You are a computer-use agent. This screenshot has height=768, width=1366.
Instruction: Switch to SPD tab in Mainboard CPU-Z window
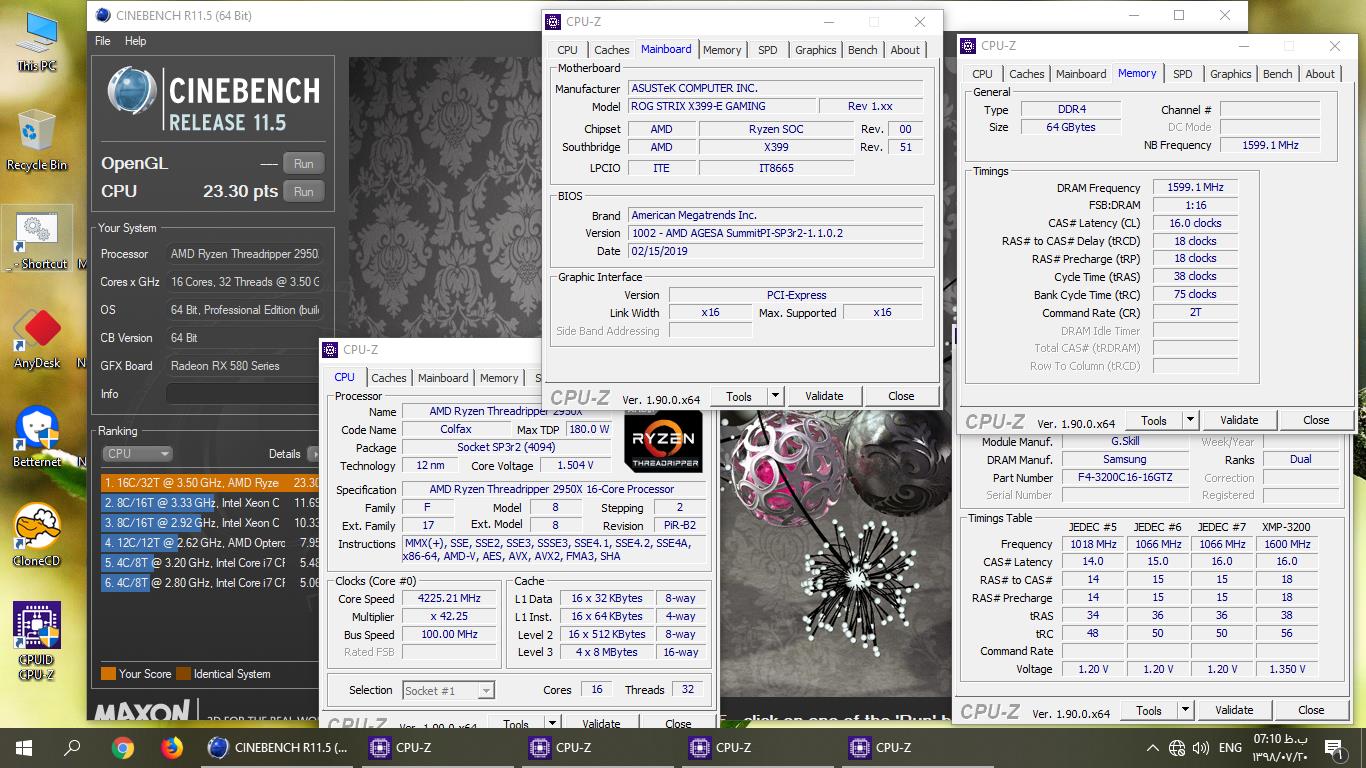[x=768, y=50]
